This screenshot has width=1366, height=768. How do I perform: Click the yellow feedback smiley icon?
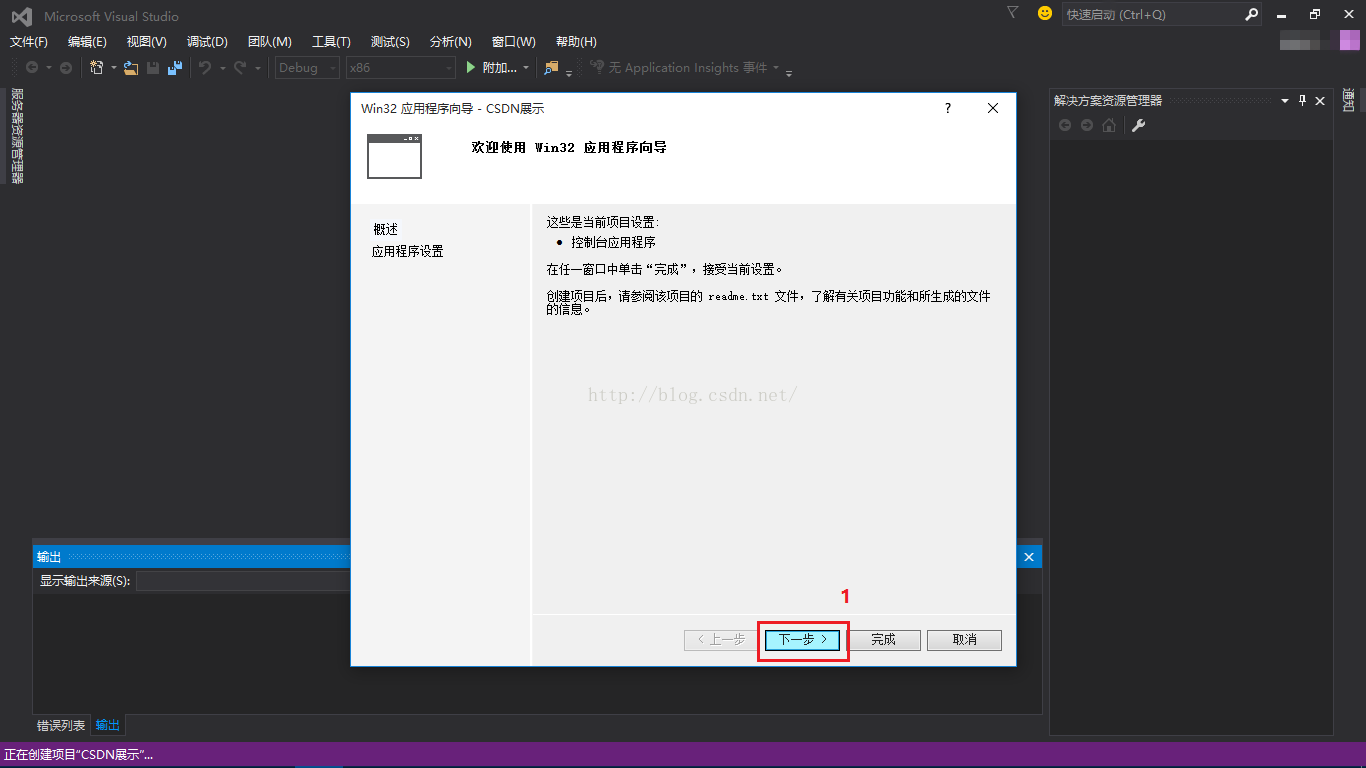(x=1045, y=13)
